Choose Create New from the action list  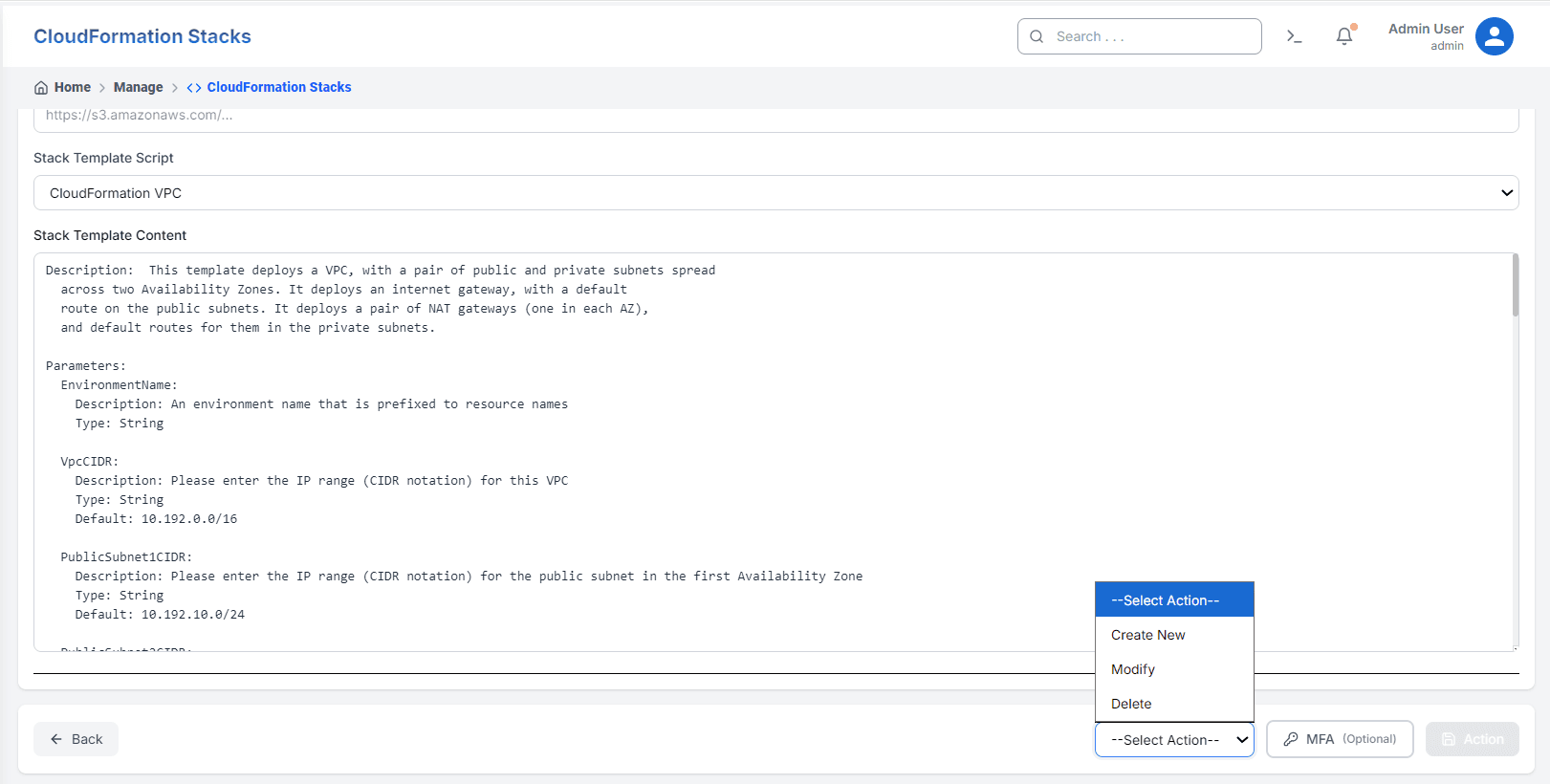point(1174,635)
